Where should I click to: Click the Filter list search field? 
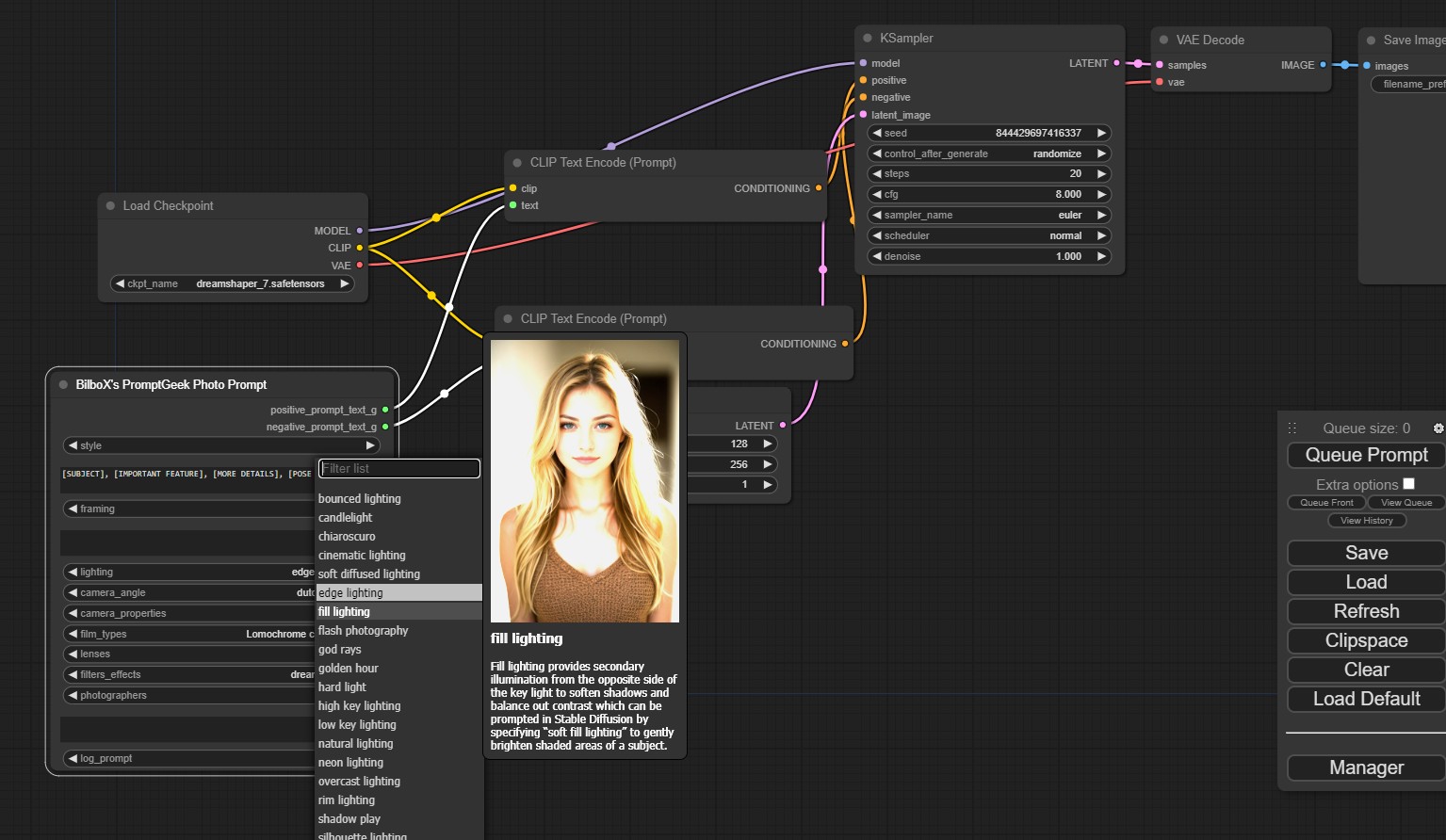tap(399, 468)
